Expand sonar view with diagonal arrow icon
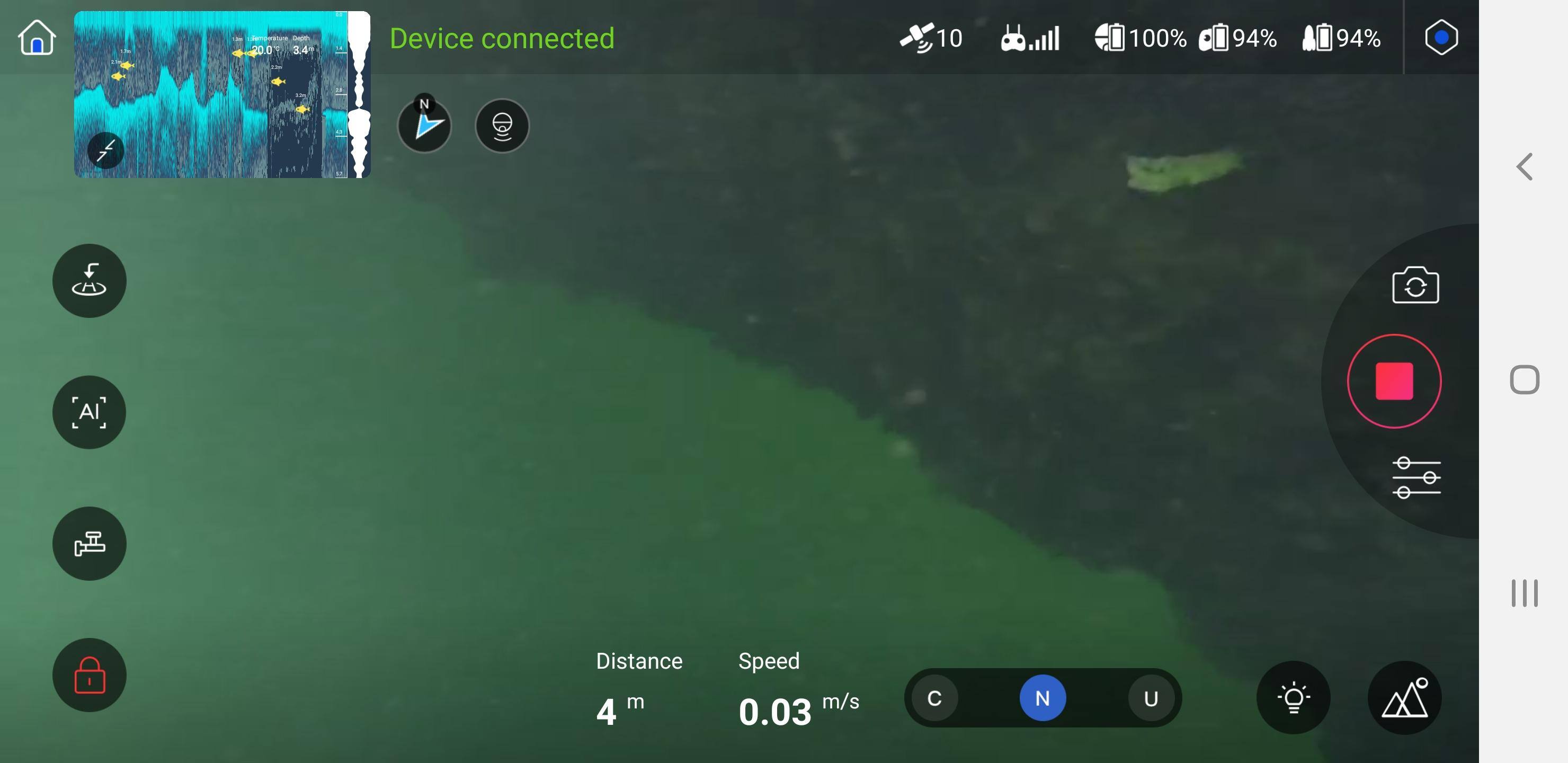The height and width of the screenshot is (763, 1568). click(x=105, y=150)
